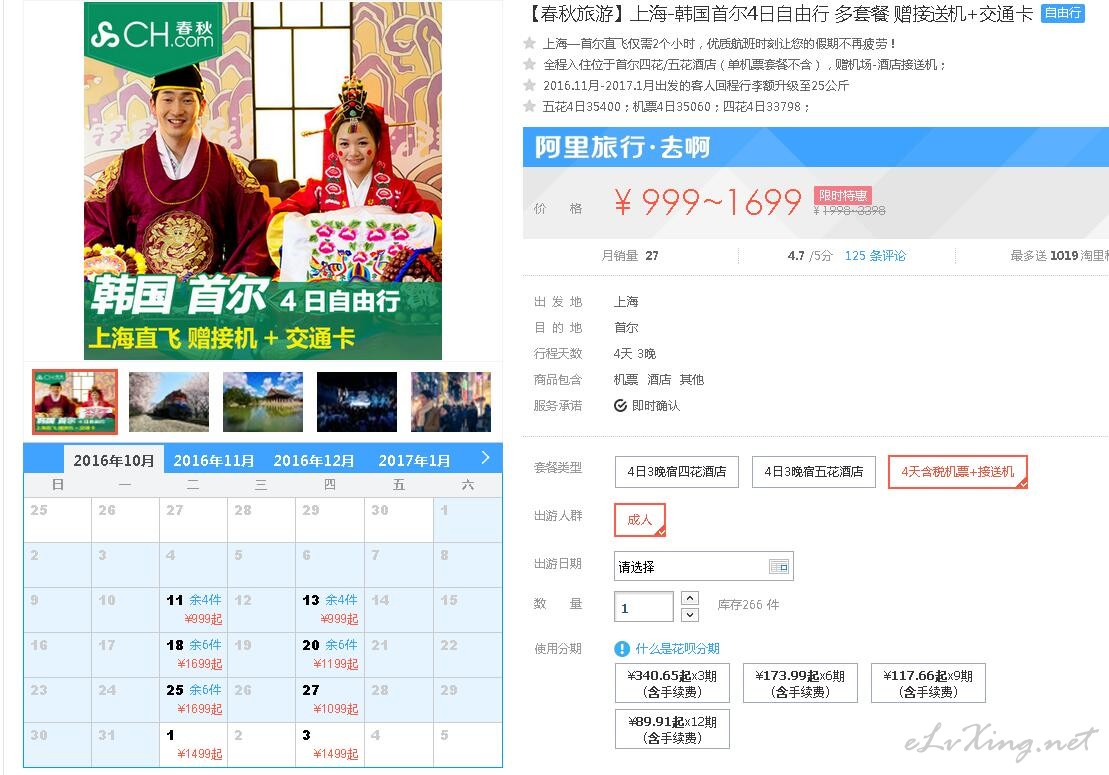Click the main Seoul product image
Image resolution: width=1109 pixels, height=775 pixels.
(x=263, y=180)
